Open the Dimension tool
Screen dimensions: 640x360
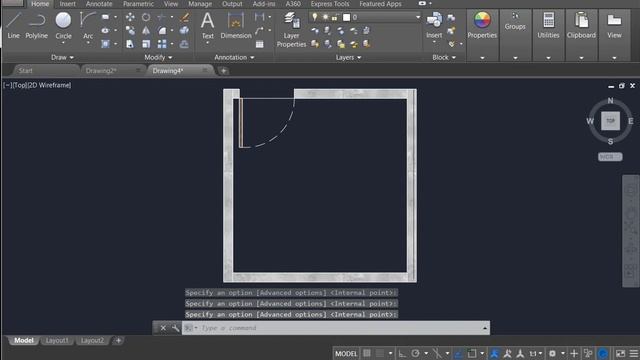click(x=236, y=25)
